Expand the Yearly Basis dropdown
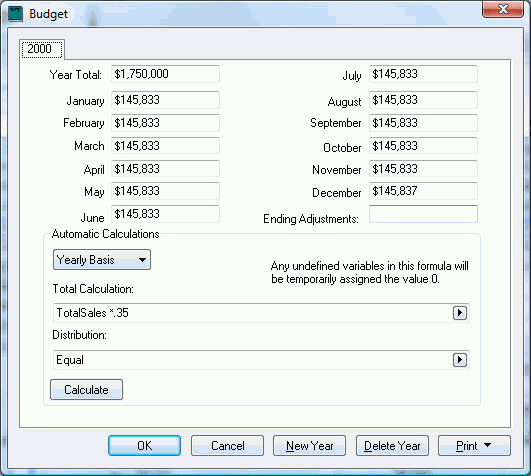531x476 pixels. [x=102, y=260]
